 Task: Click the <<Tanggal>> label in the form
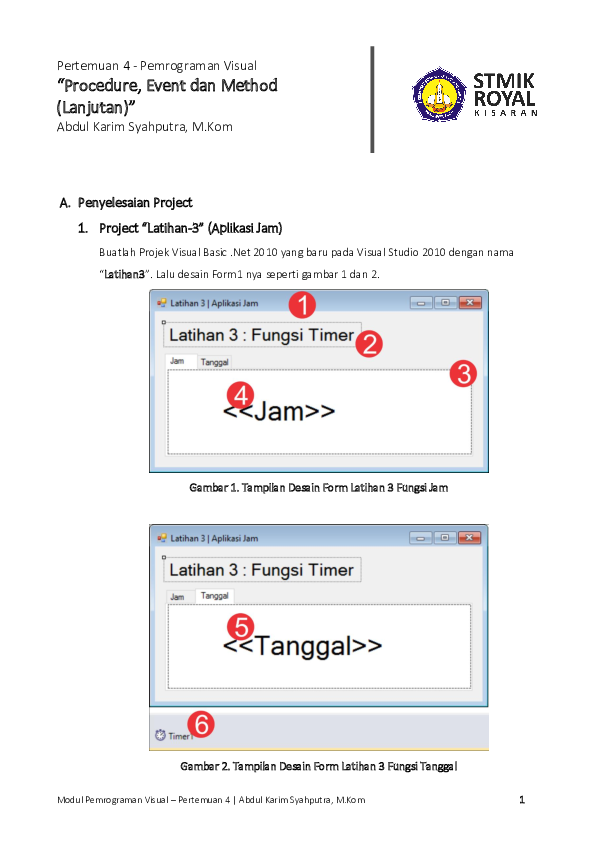click(302, 646)
